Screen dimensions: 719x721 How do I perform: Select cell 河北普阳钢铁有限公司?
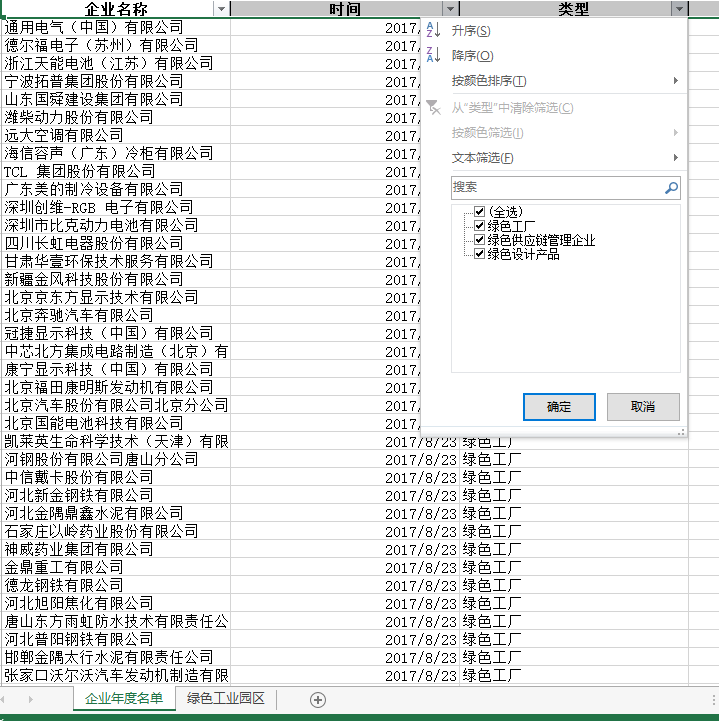116,639
